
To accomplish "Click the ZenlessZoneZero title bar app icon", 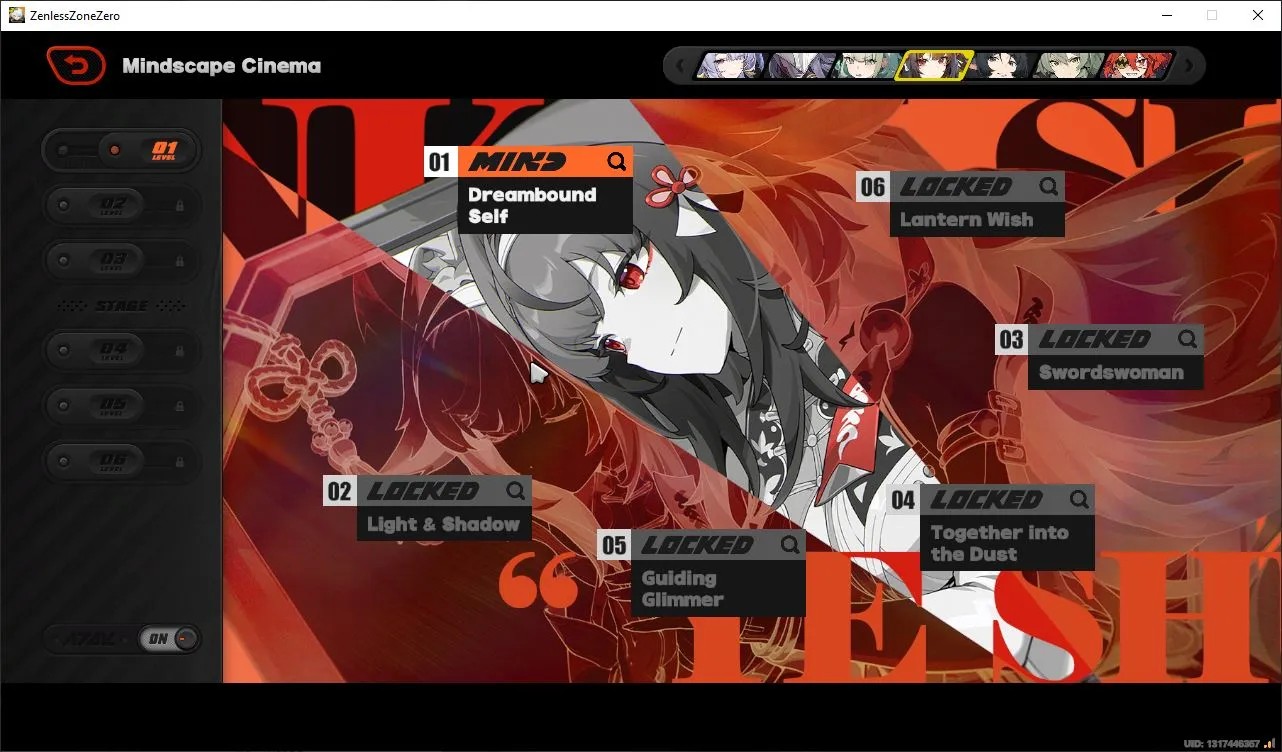I will [x=17, y=15].
